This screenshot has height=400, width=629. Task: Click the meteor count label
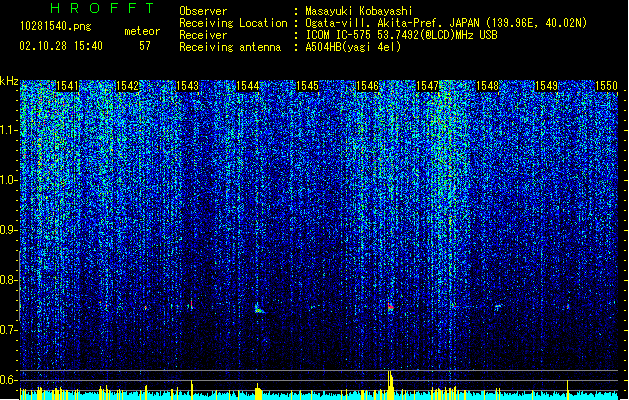[142, 31]
